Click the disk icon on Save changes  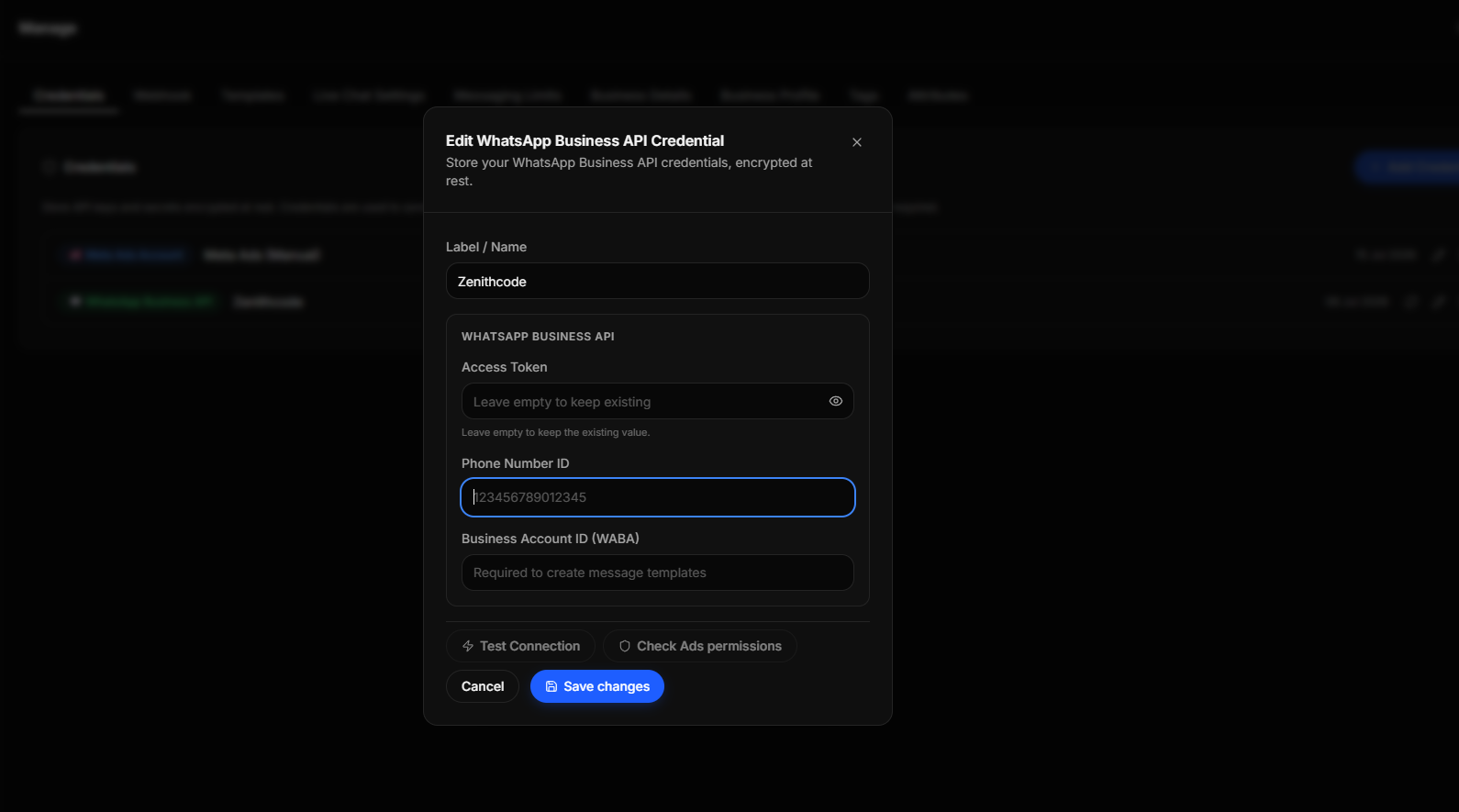point(551,686)
